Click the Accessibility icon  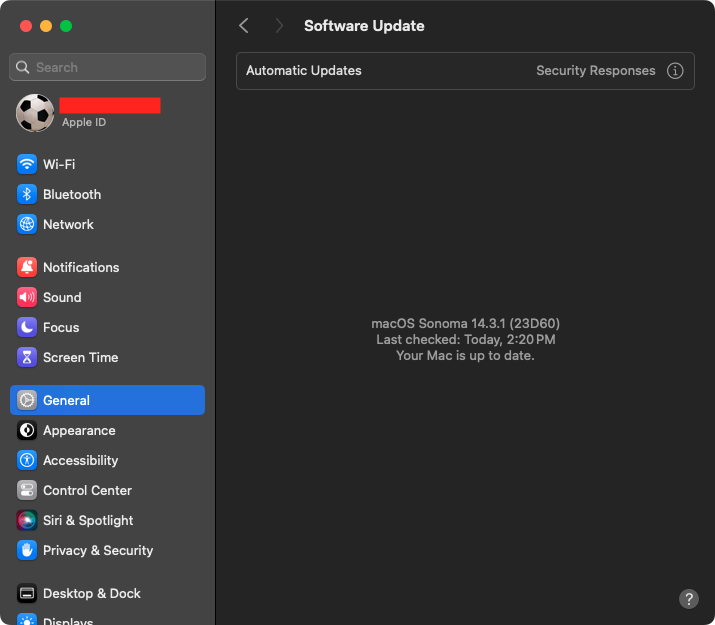click(x=27, y=460)
